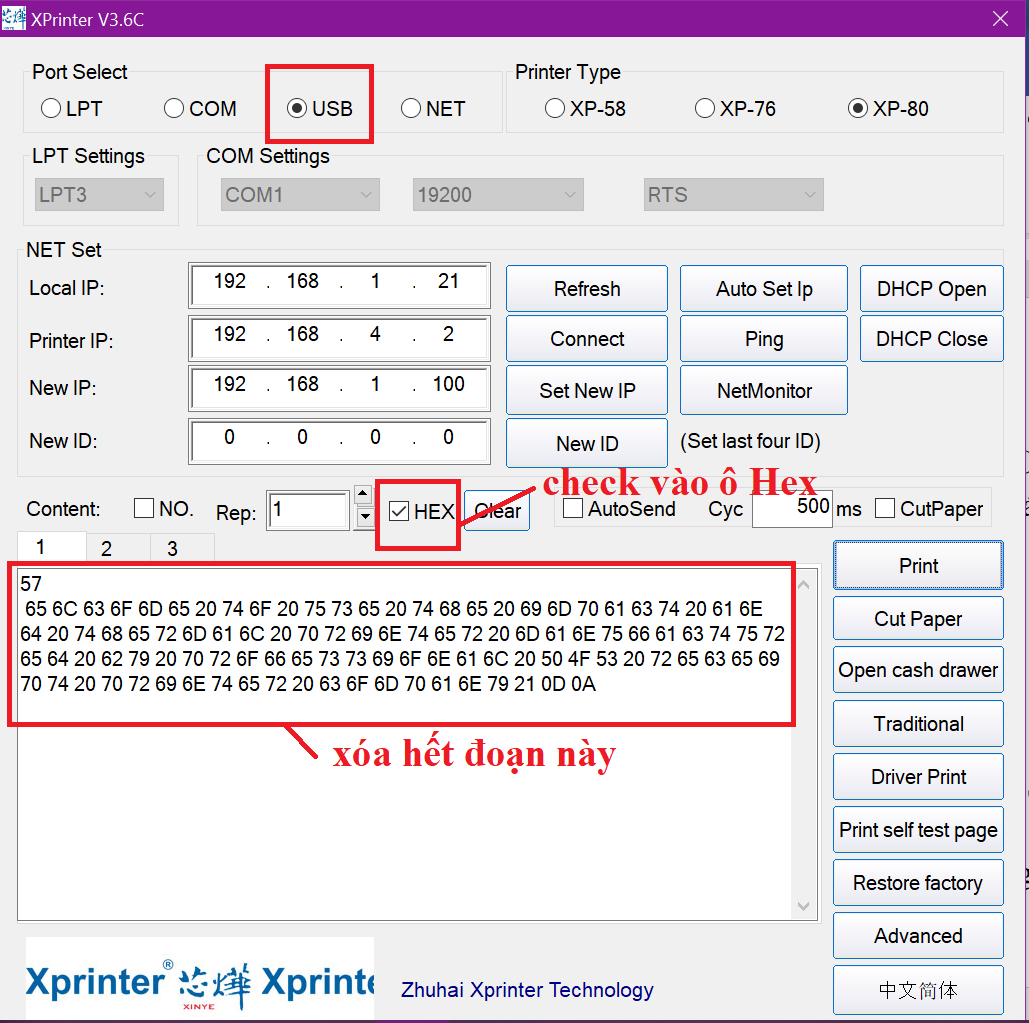The width and height of the screenshot is (1029, 1023).
Task: Click the Set New IP button
Action: point(587,390)
